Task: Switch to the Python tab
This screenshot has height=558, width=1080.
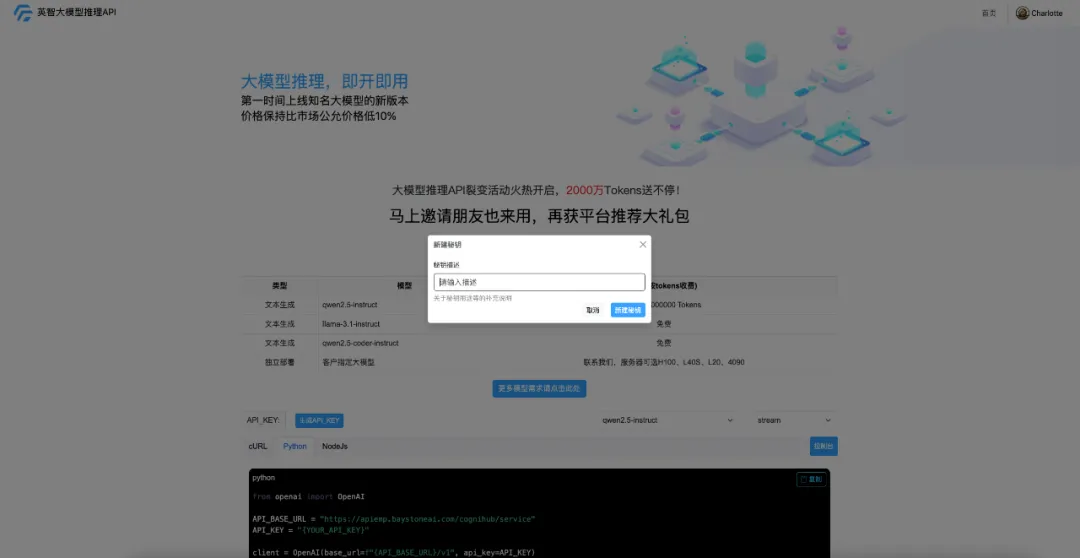Action: (x=295, y=446)
